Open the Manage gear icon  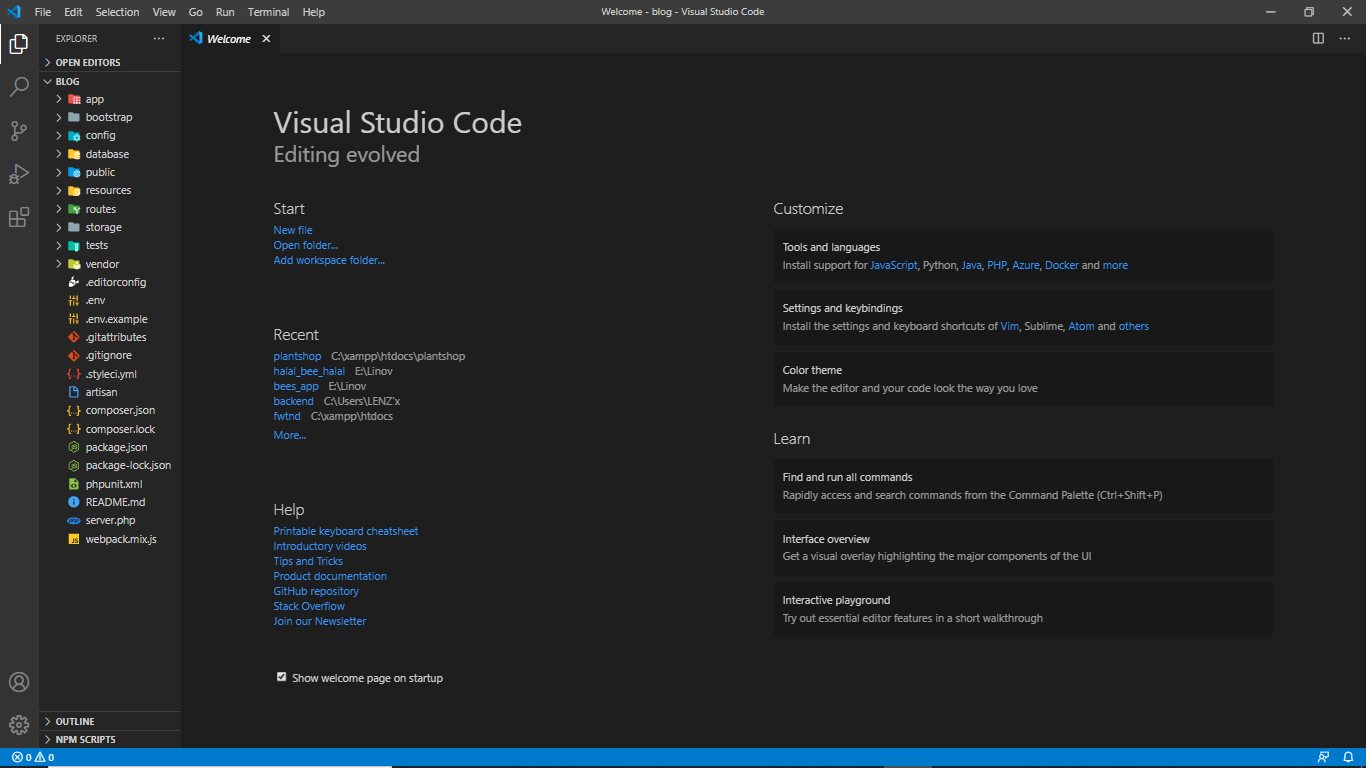tap(19, 725)
